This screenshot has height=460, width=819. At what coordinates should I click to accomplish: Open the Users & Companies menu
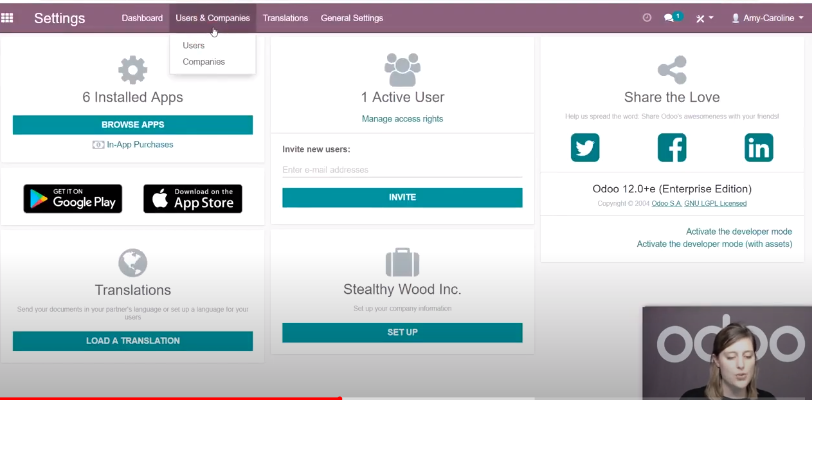[213, 18]
